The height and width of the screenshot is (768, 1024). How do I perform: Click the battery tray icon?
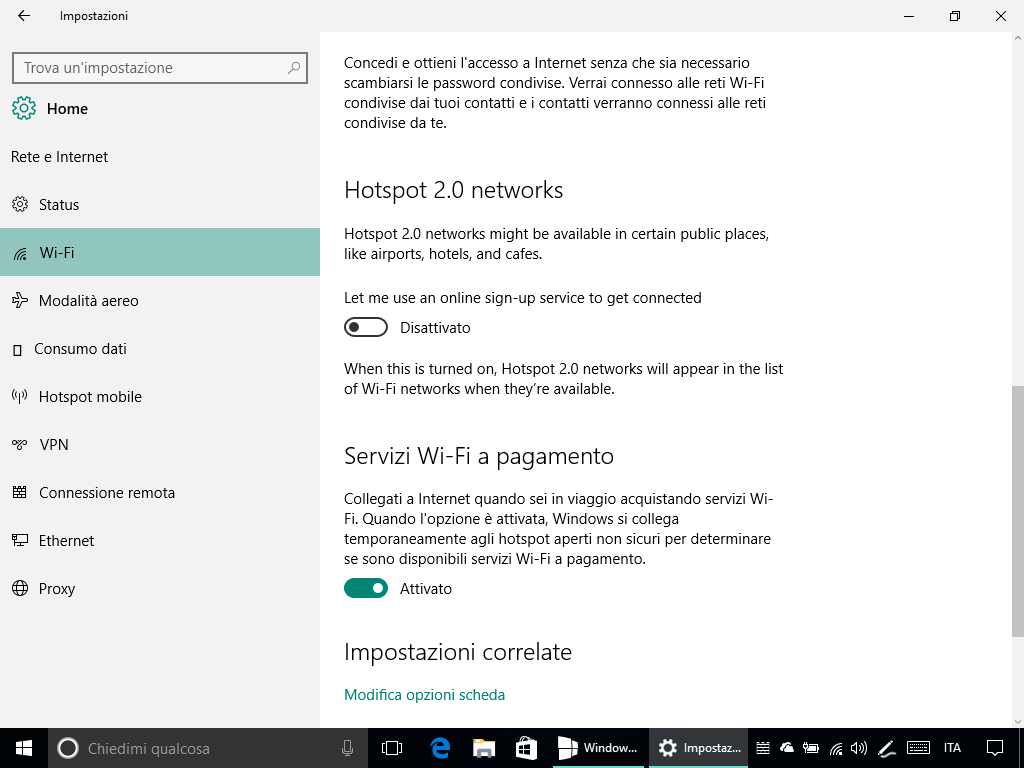tap(810, 748)
